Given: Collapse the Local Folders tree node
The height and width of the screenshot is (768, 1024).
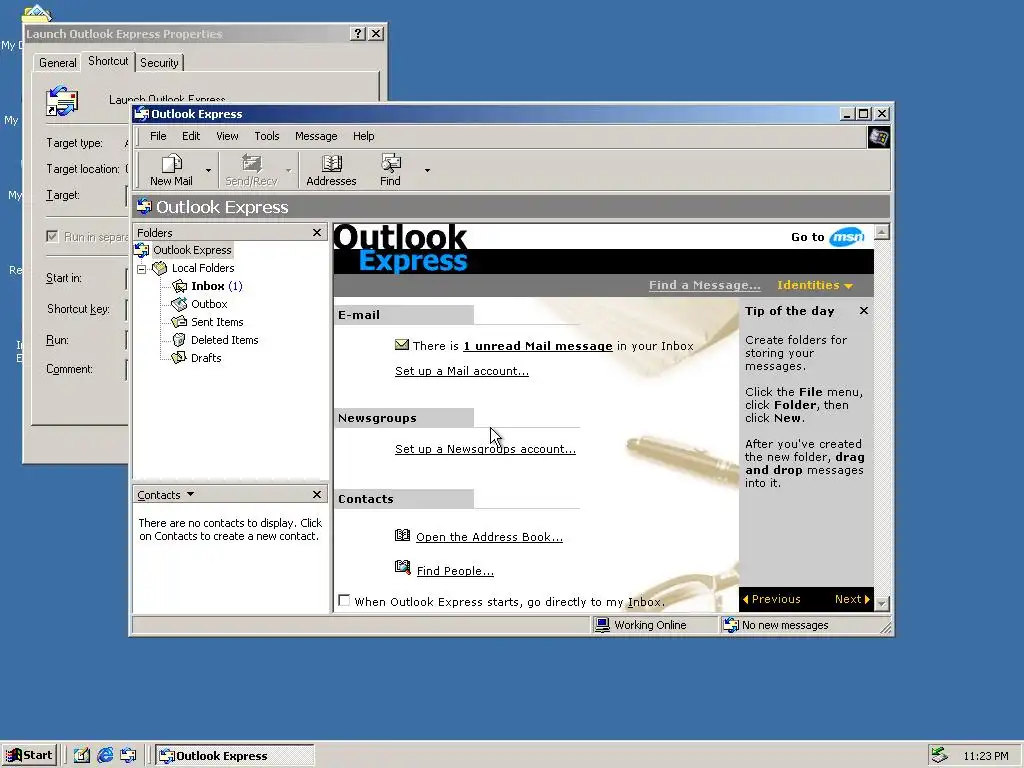Looking at the screenshot, I should [x=142, y=268].
